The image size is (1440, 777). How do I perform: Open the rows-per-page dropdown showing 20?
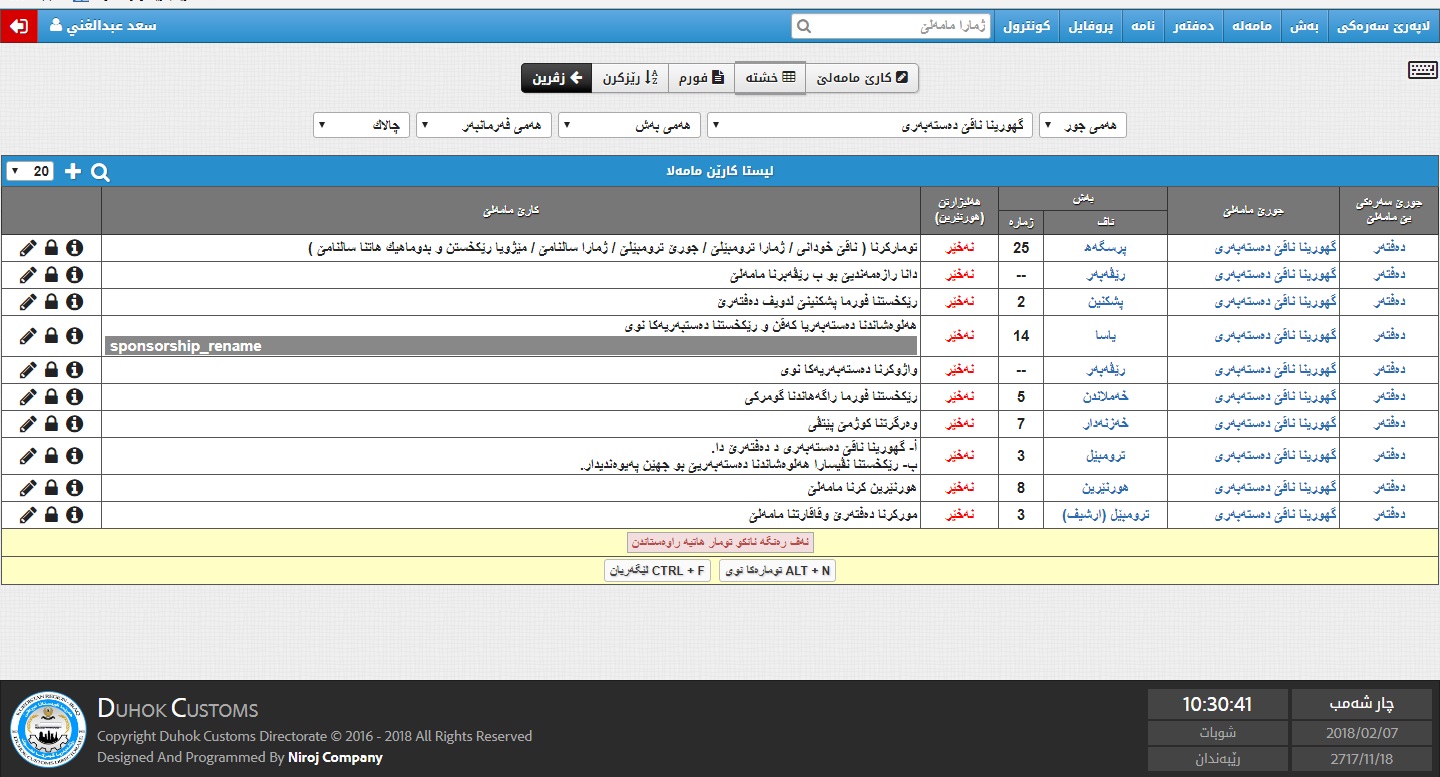coord(31,171)
